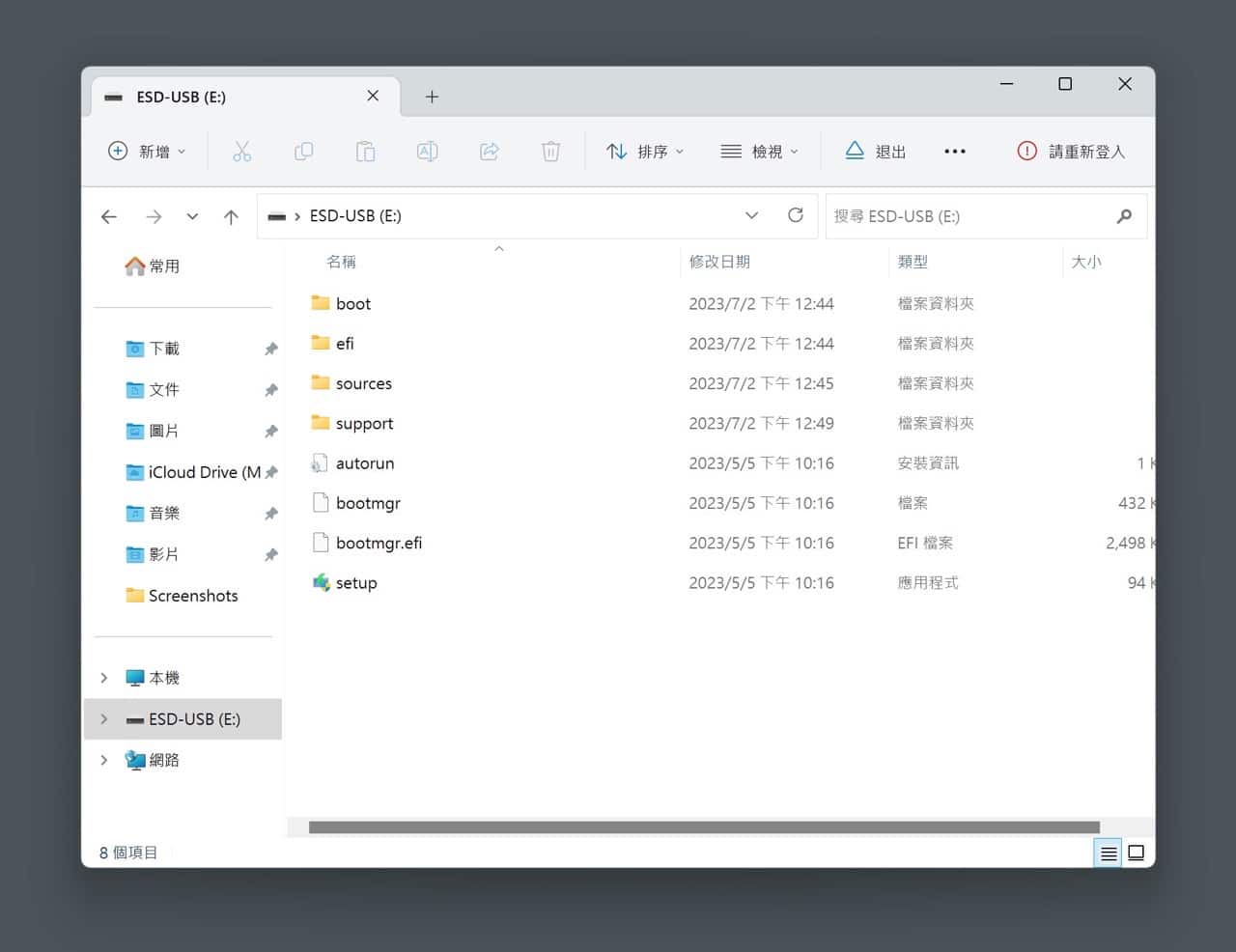Image resolution: width=1236 pixels, height=952 pixels.
Task: Expand the 網路 tree node
Action: click(104, 760)
